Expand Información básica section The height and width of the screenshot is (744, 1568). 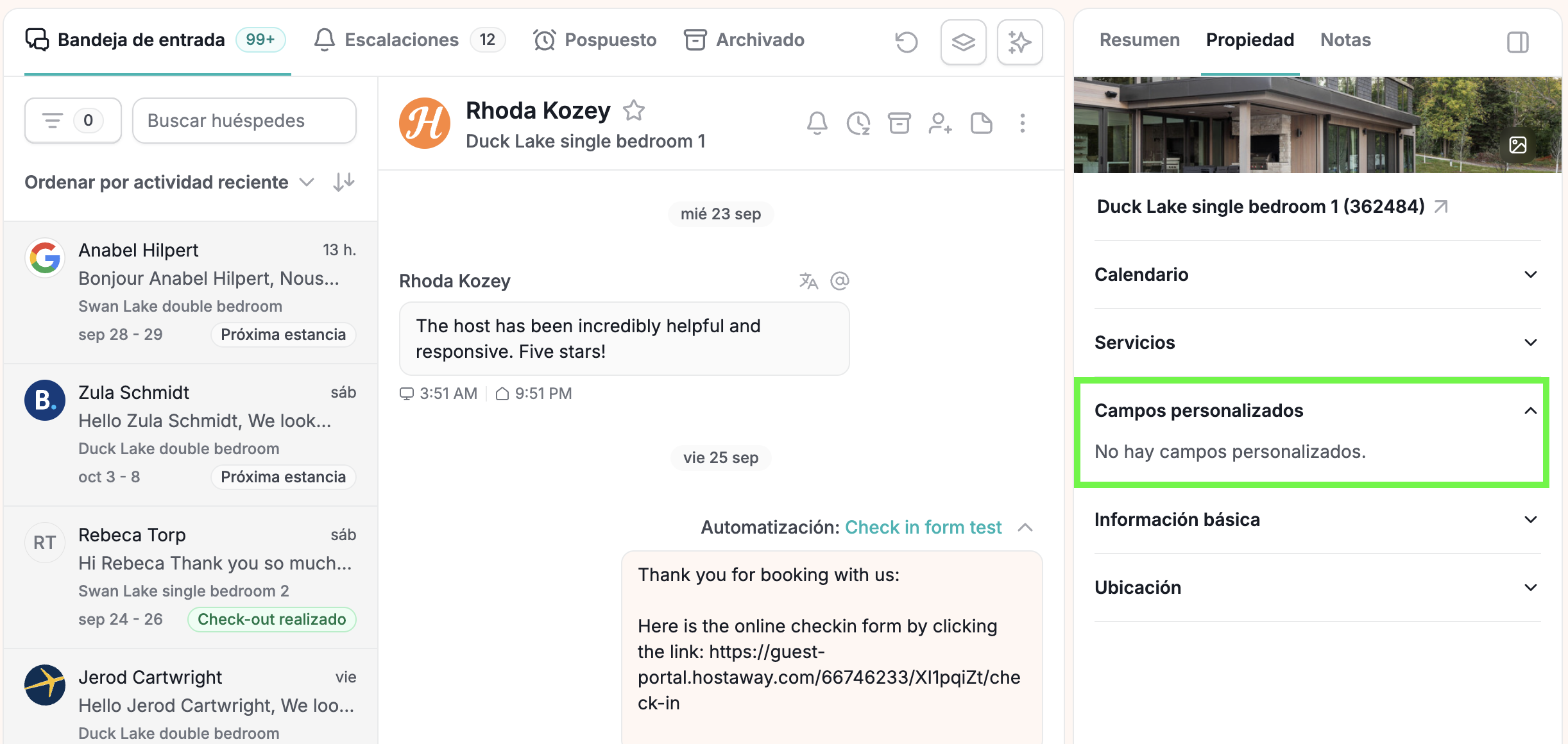pyautogui.click(x=1317, y=520)
